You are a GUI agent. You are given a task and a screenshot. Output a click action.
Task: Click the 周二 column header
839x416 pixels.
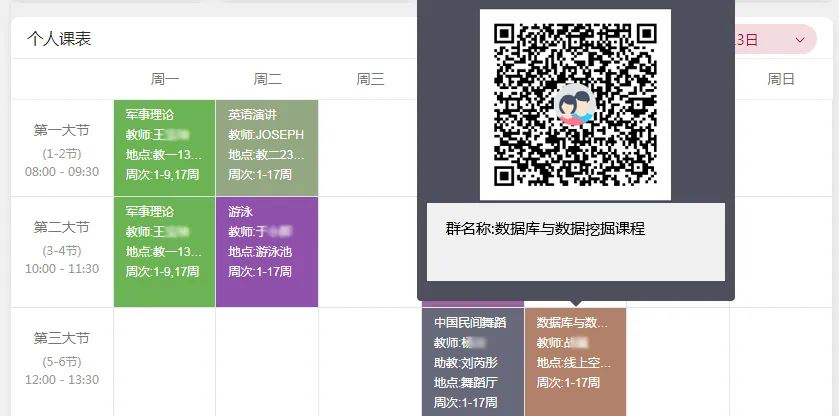(267, 79)
